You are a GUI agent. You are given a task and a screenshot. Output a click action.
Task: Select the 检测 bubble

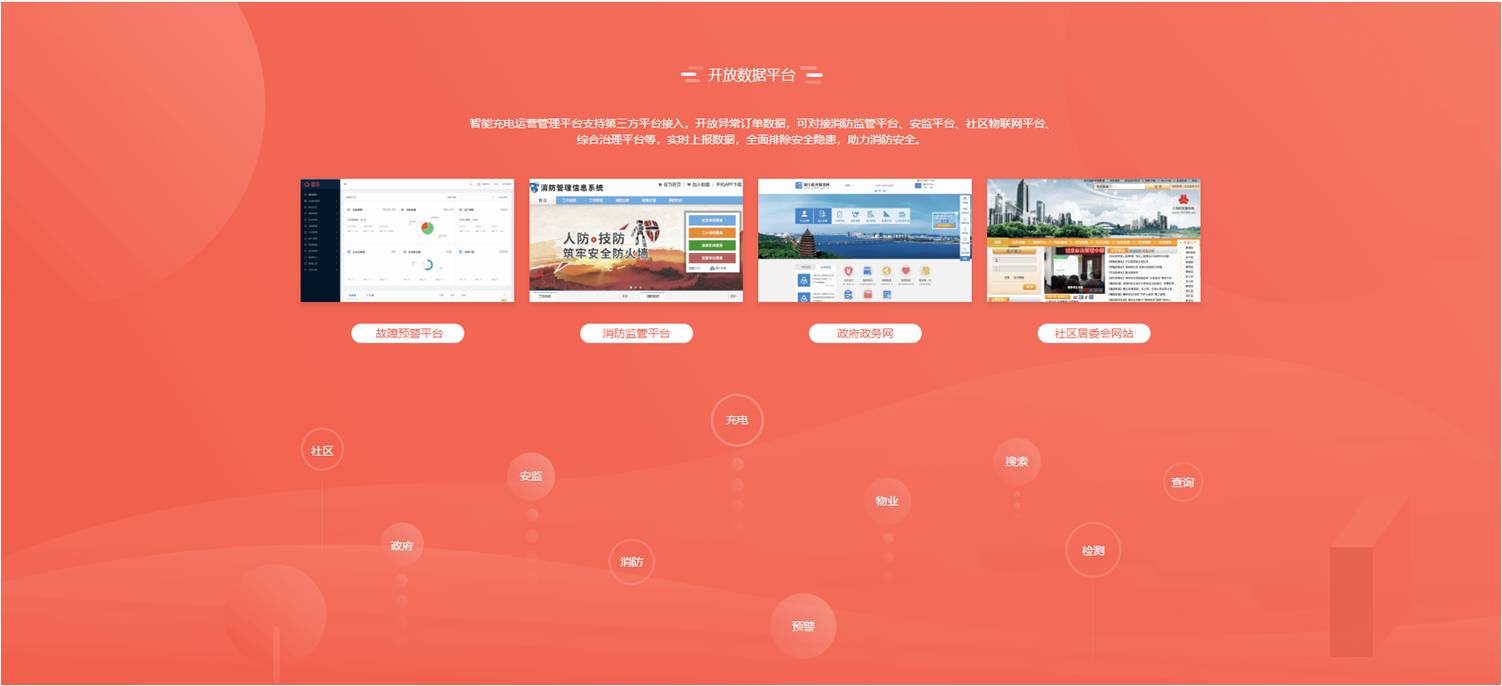coord(1093,550)
